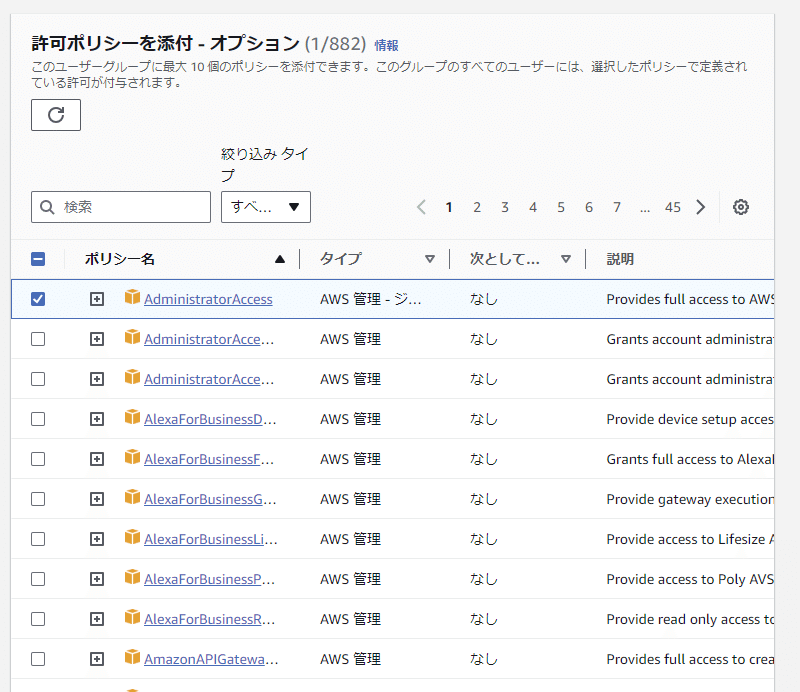Open the table preferences gear icon
The image size is (800, 692).
coord(740,207)
